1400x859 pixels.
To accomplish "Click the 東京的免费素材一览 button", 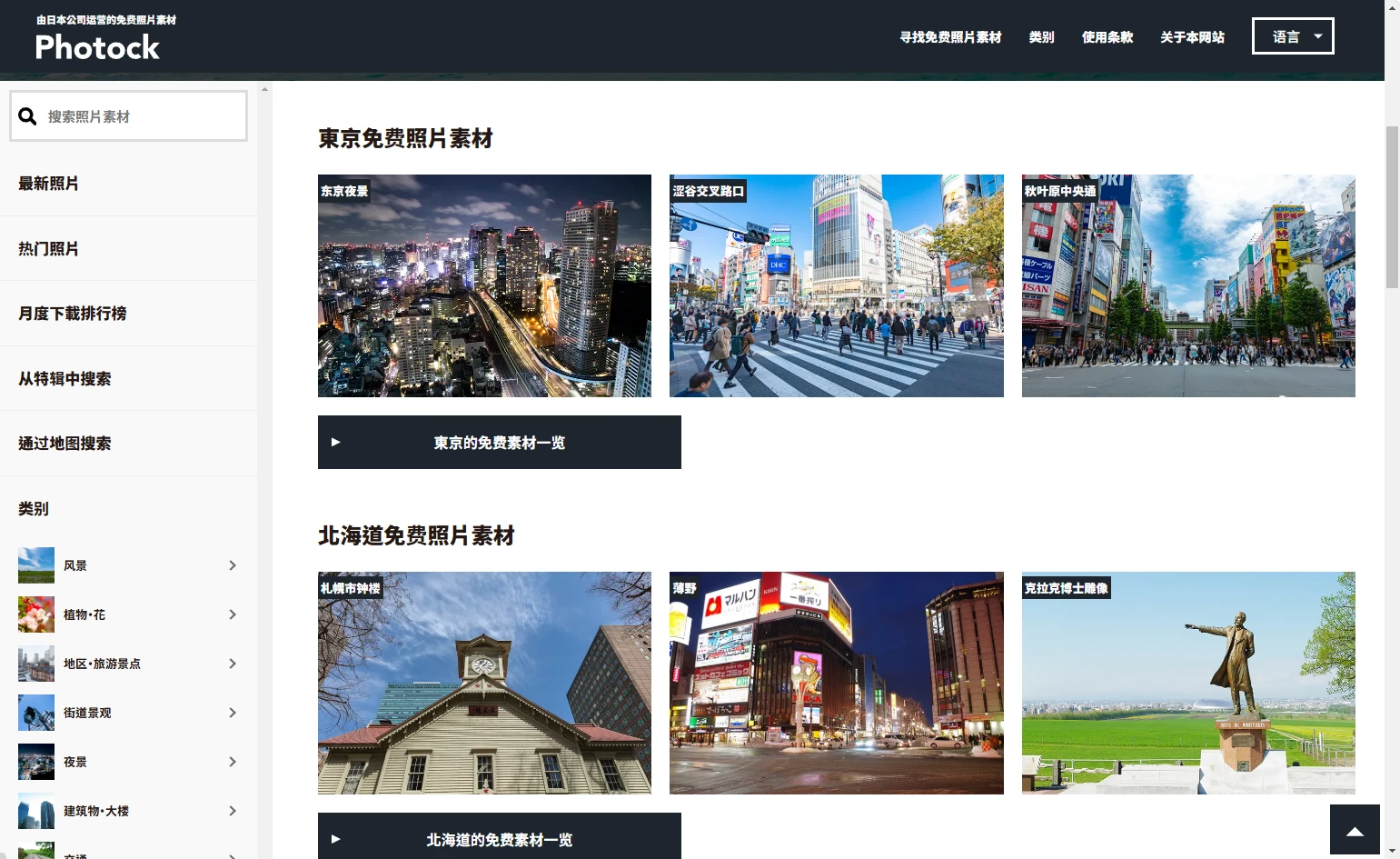I will coord(499,443).
